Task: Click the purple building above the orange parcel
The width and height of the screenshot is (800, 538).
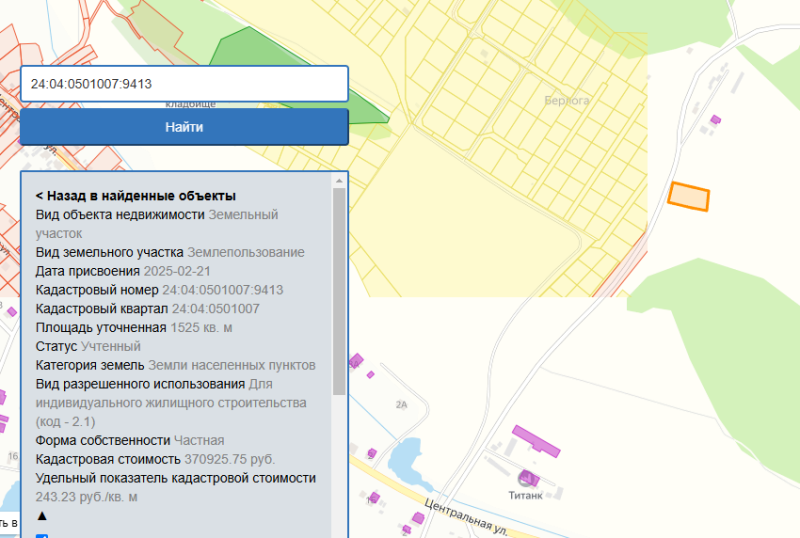Action: 716,120
